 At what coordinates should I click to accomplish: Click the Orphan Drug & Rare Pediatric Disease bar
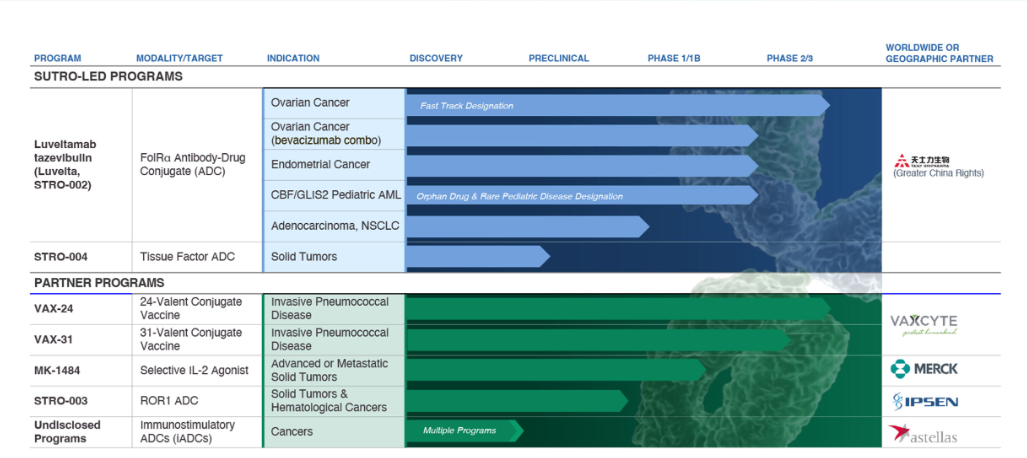[x=580, y=196]
